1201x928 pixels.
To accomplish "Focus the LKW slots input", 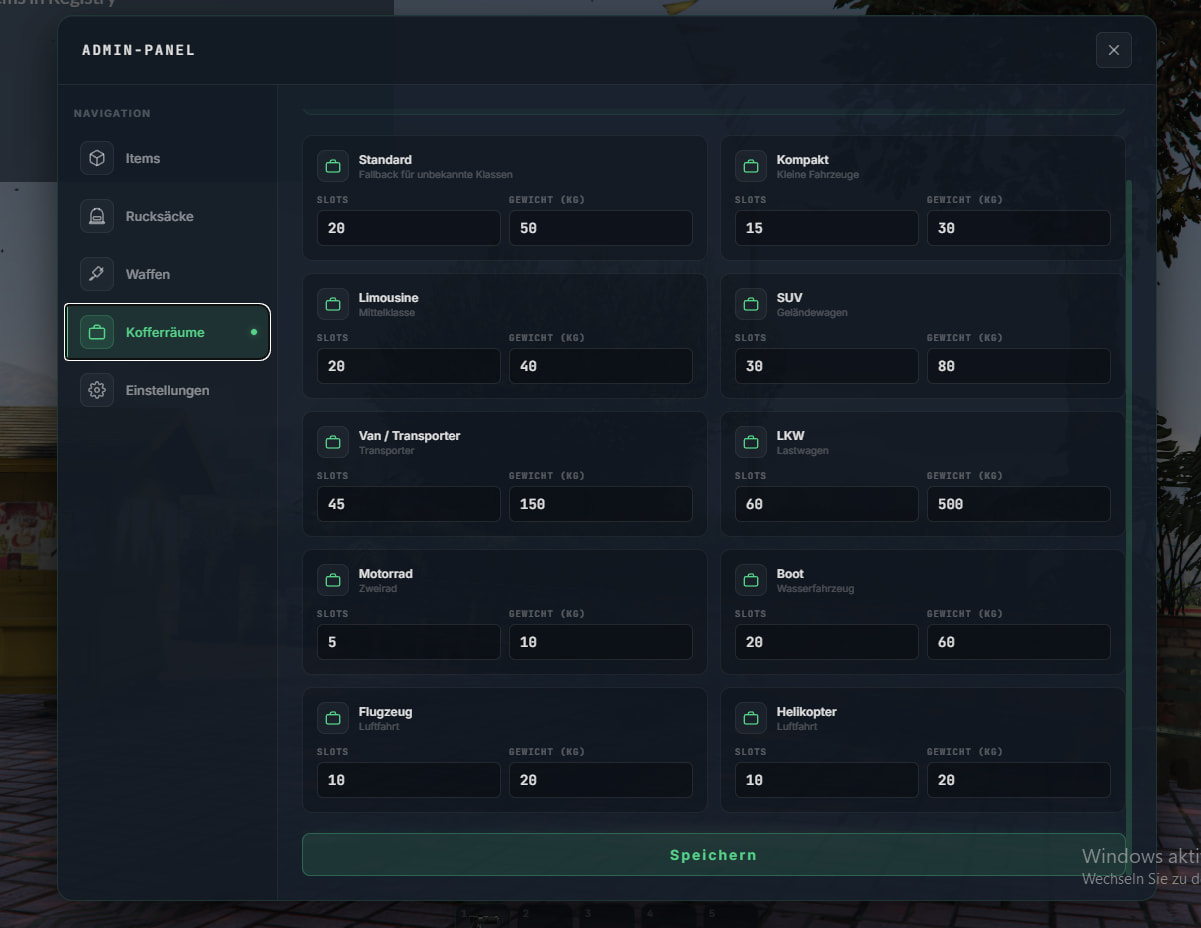I will [x=827, y=504].
